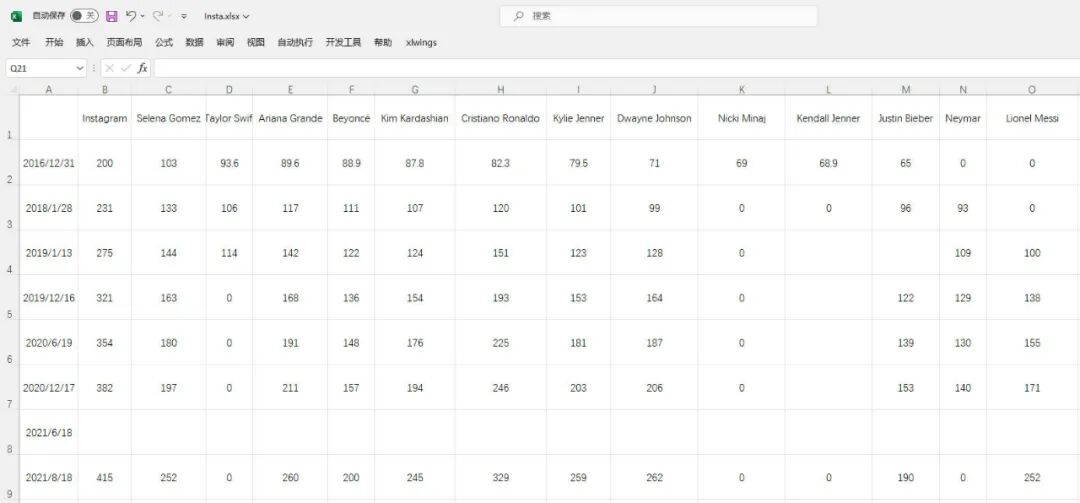Open the 审阅 ribbon tab

pos(225,43)
